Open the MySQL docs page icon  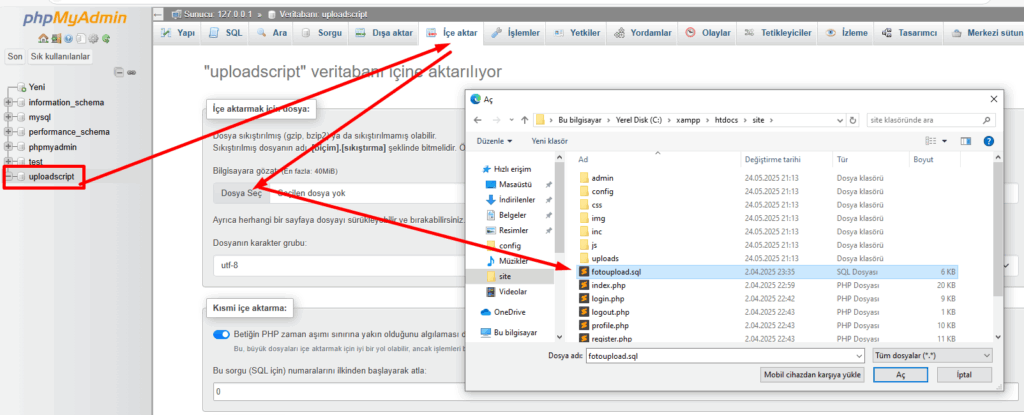pyautogui.click(x=80, y=39)
